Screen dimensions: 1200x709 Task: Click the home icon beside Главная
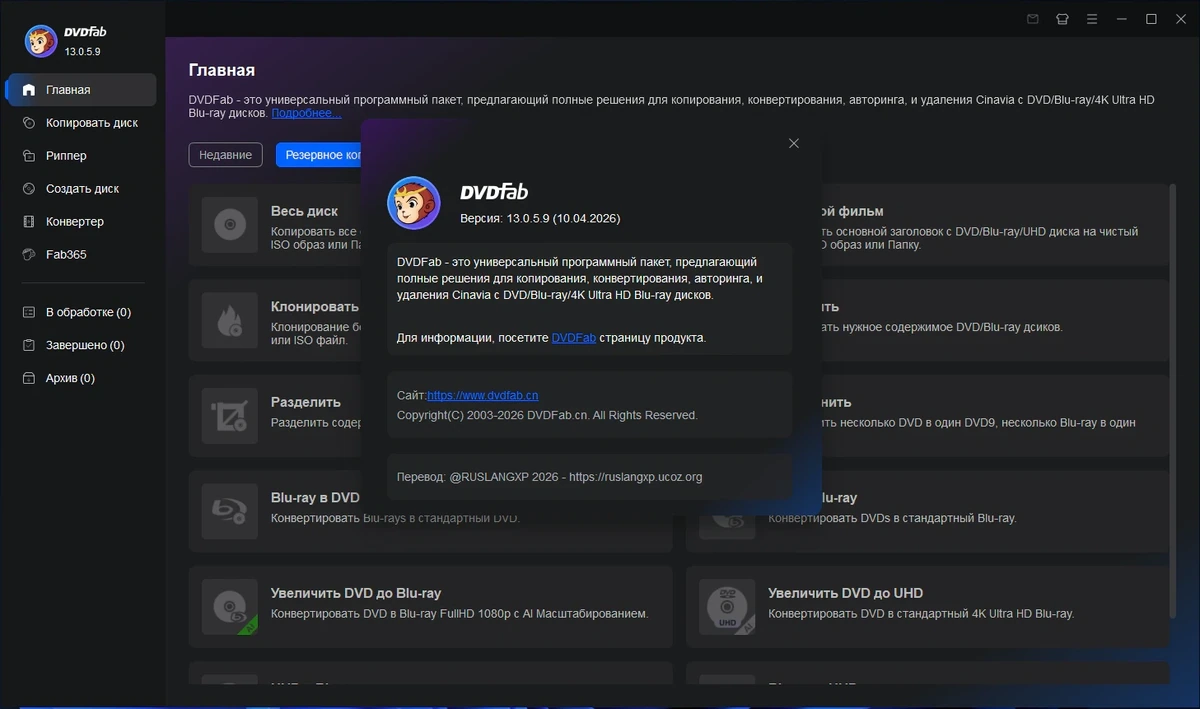coord(29,89)
